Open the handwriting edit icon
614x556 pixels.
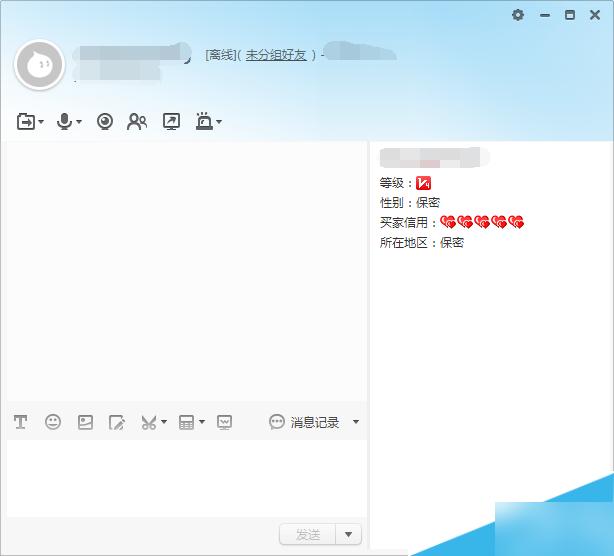click(117, 422)
